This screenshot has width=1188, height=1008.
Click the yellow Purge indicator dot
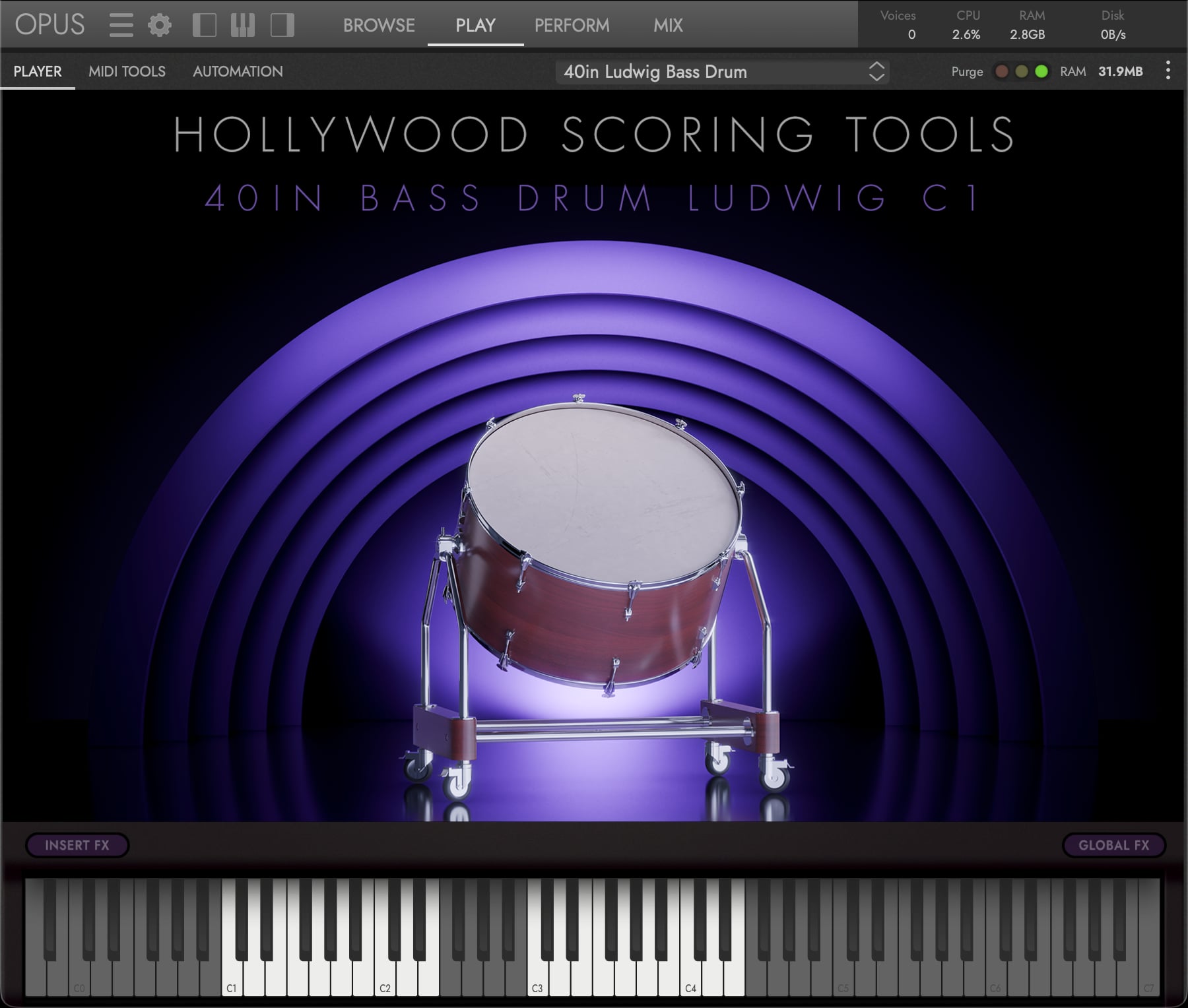(x=1022, y=71)
